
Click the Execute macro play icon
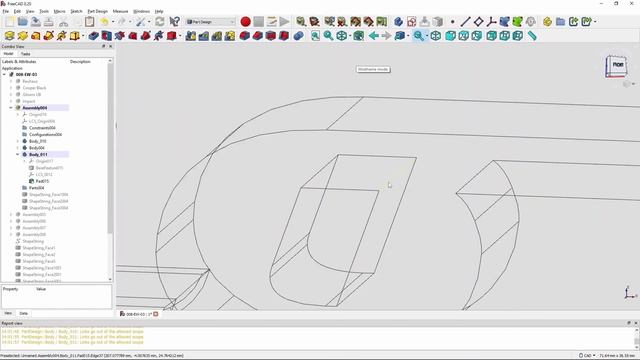click(284, 22)
